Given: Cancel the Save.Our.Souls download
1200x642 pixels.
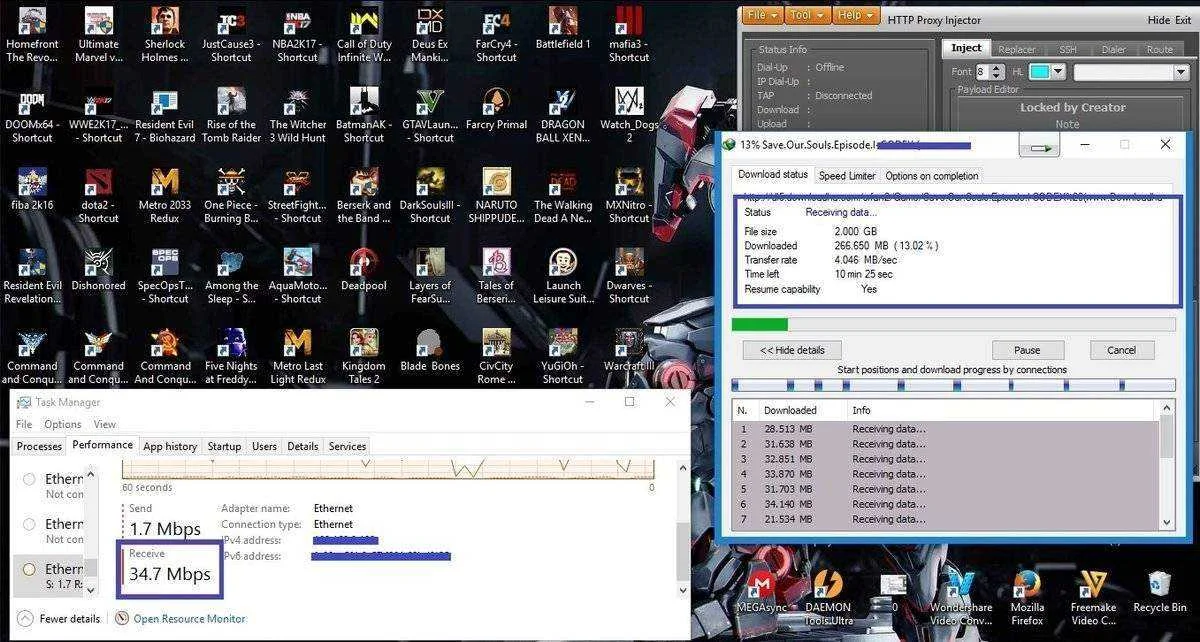Looking at the screenshot, I should click(1121, 350).
